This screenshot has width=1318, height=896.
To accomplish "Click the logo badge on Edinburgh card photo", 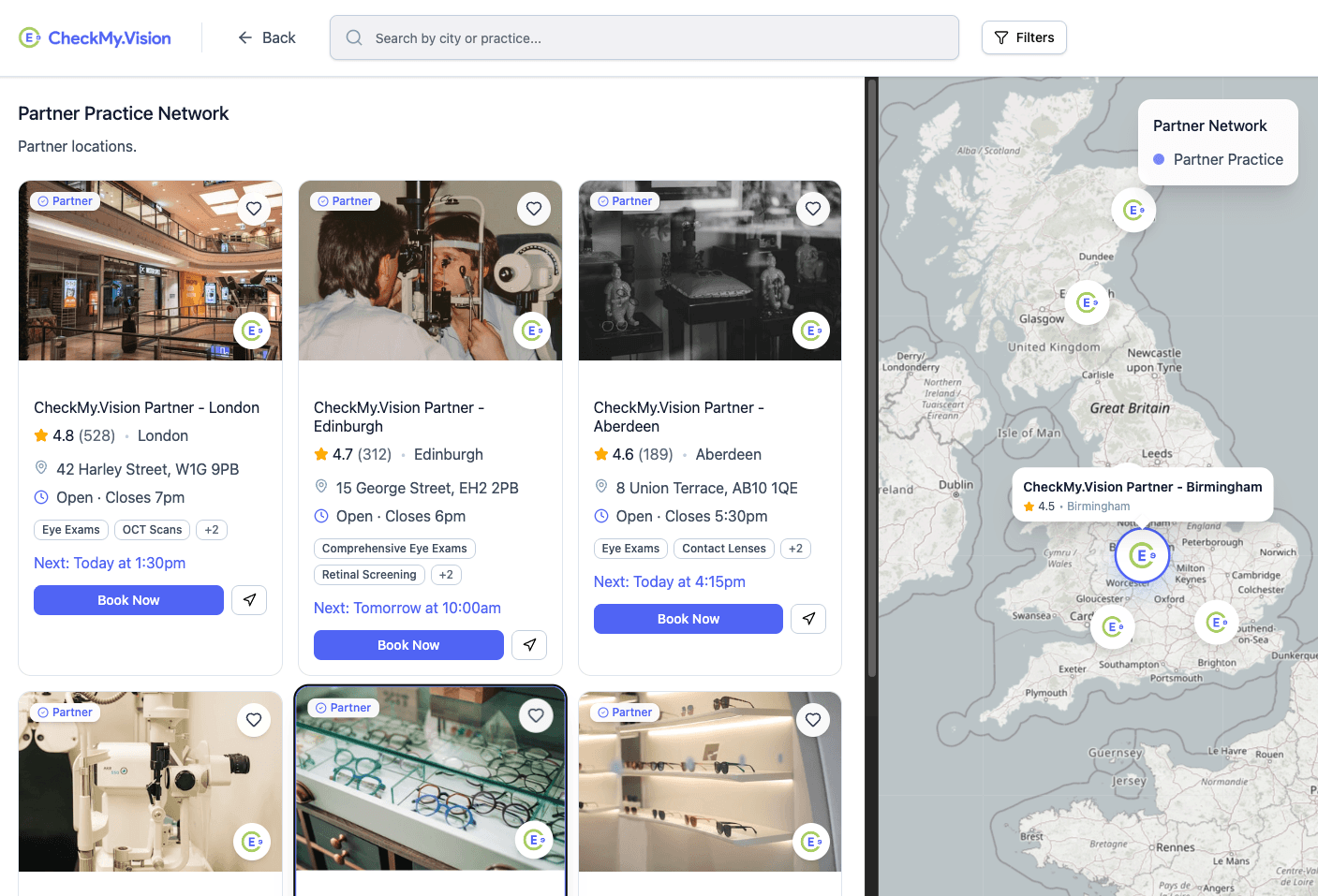I will (x=532, y=330).
